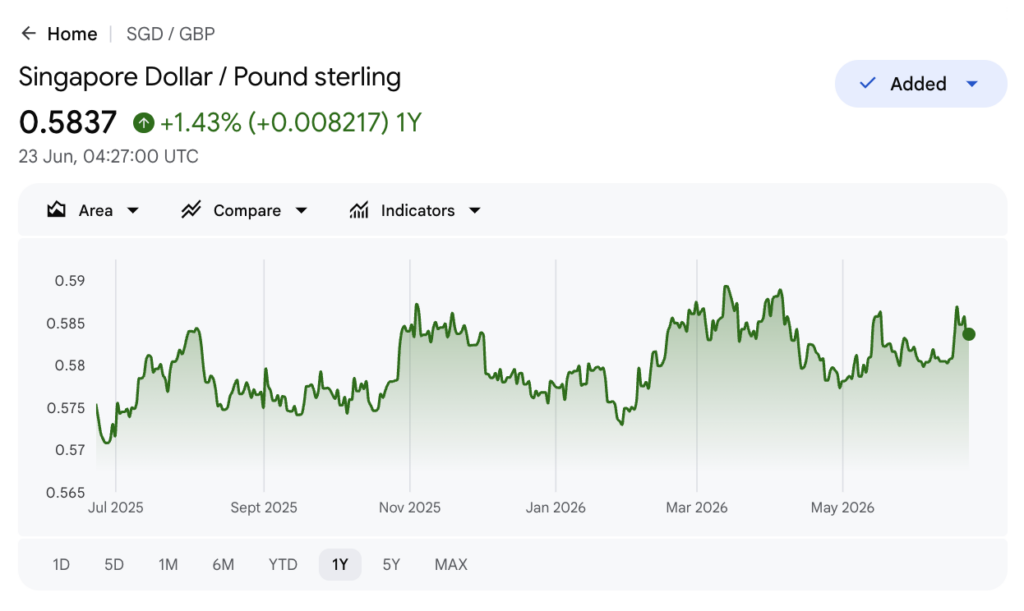Expand the Added dropdown arrow
The height and width of the screenshot is (611, 1024).
pos(972,84)
